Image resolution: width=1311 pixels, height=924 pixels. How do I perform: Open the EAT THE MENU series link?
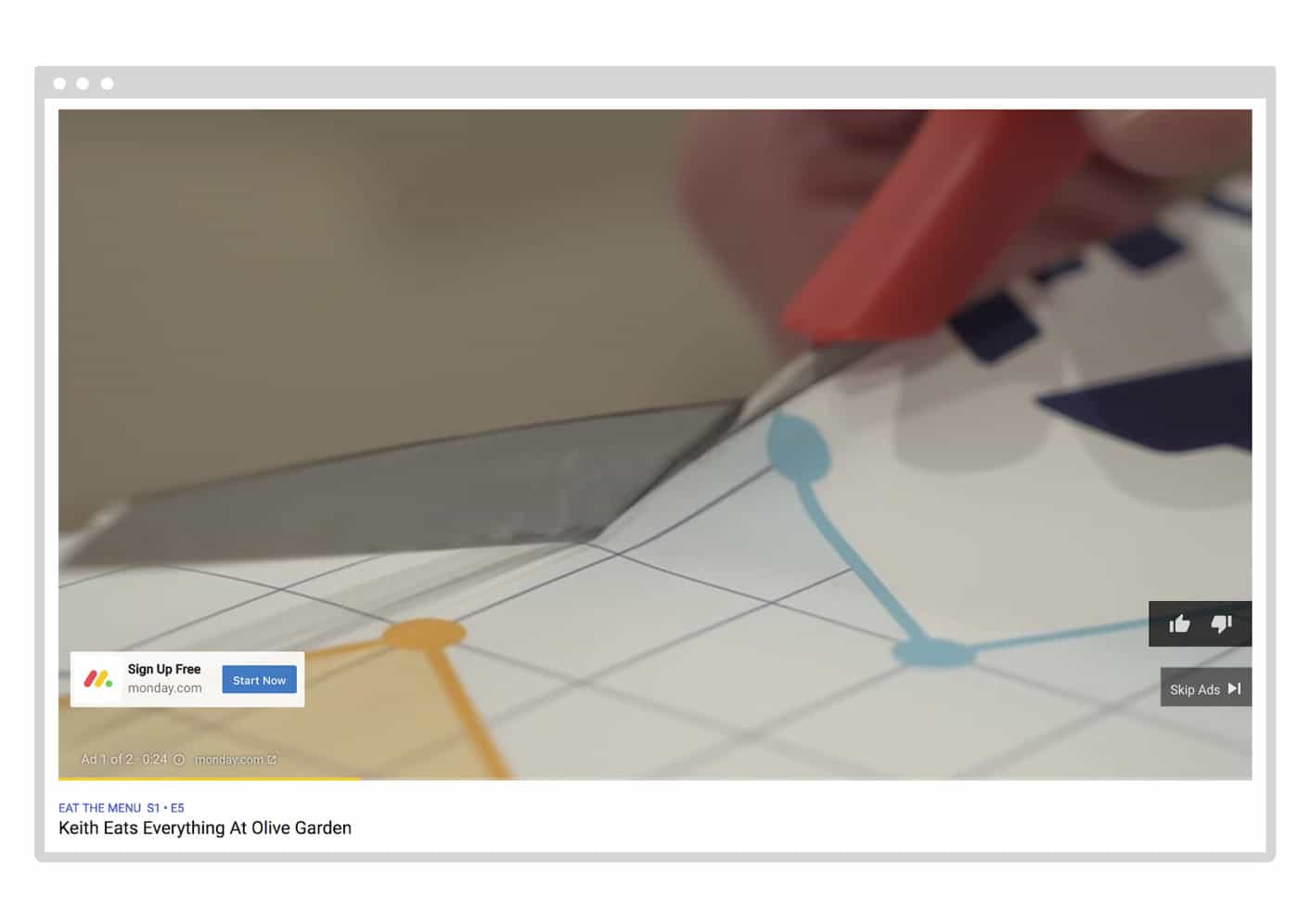pos(99,808)
